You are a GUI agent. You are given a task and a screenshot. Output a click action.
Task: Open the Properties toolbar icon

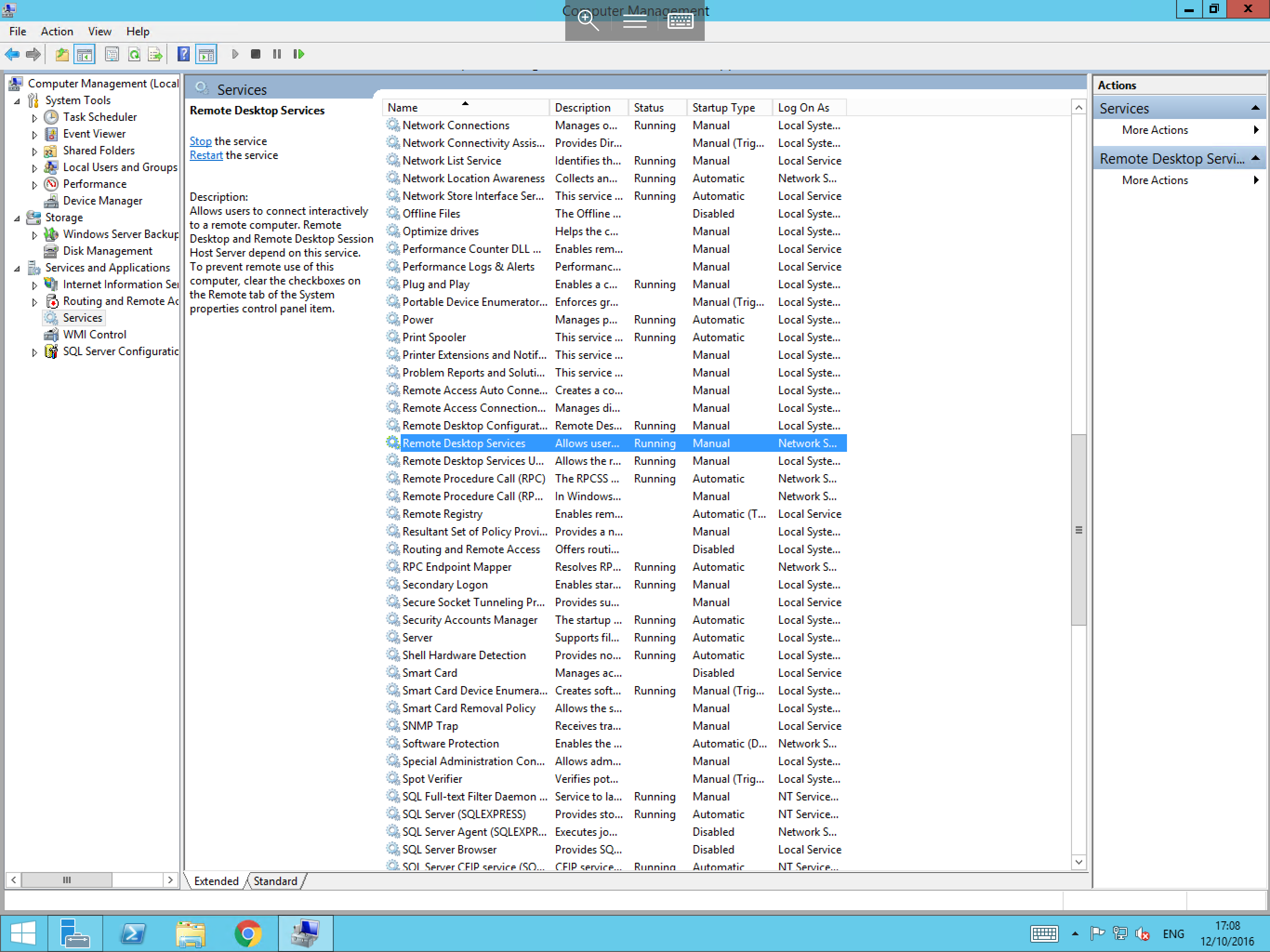[112, 54]
